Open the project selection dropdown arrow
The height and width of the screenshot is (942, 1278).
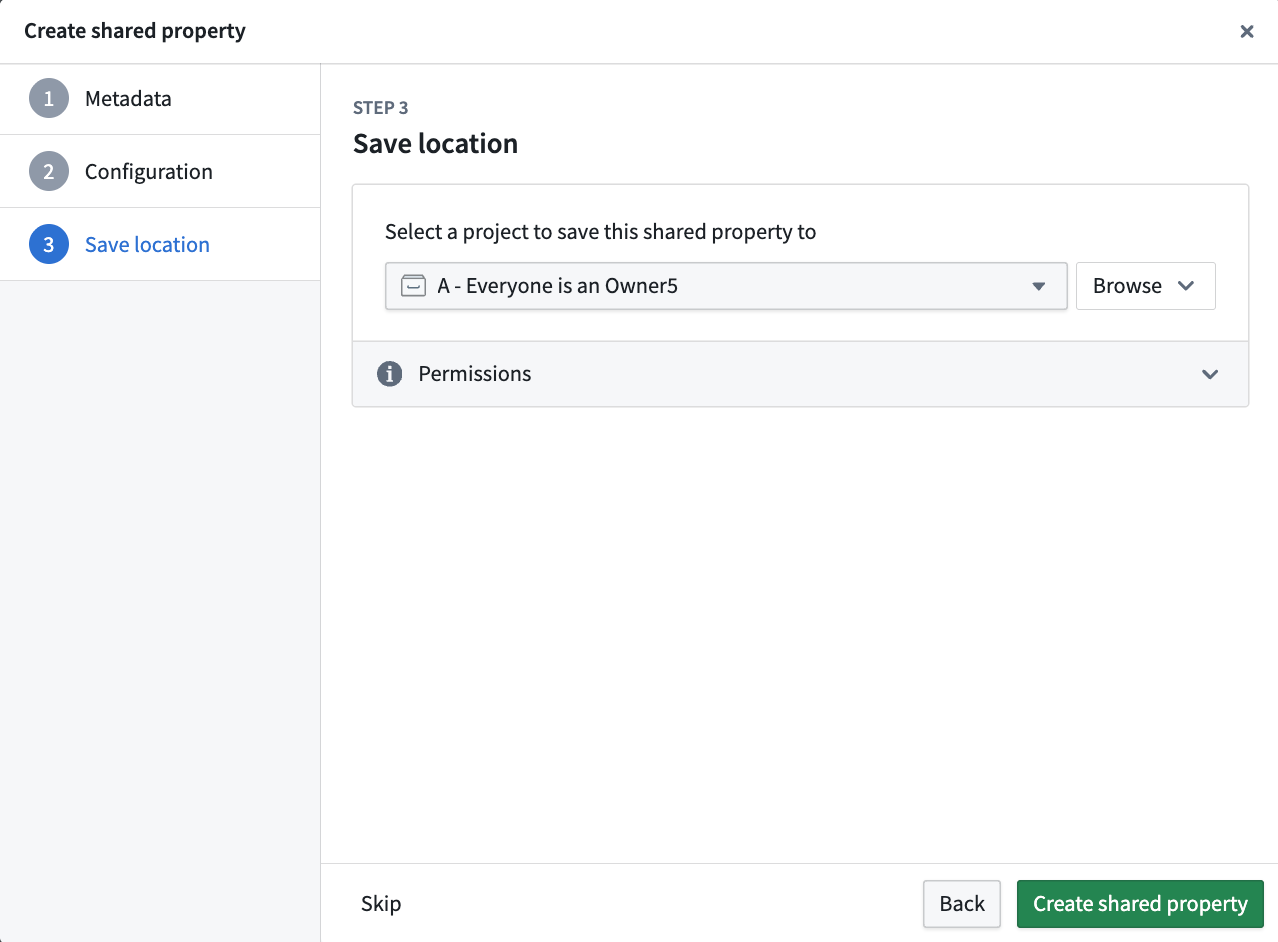pyautogui.click(x=1038, y=286)
